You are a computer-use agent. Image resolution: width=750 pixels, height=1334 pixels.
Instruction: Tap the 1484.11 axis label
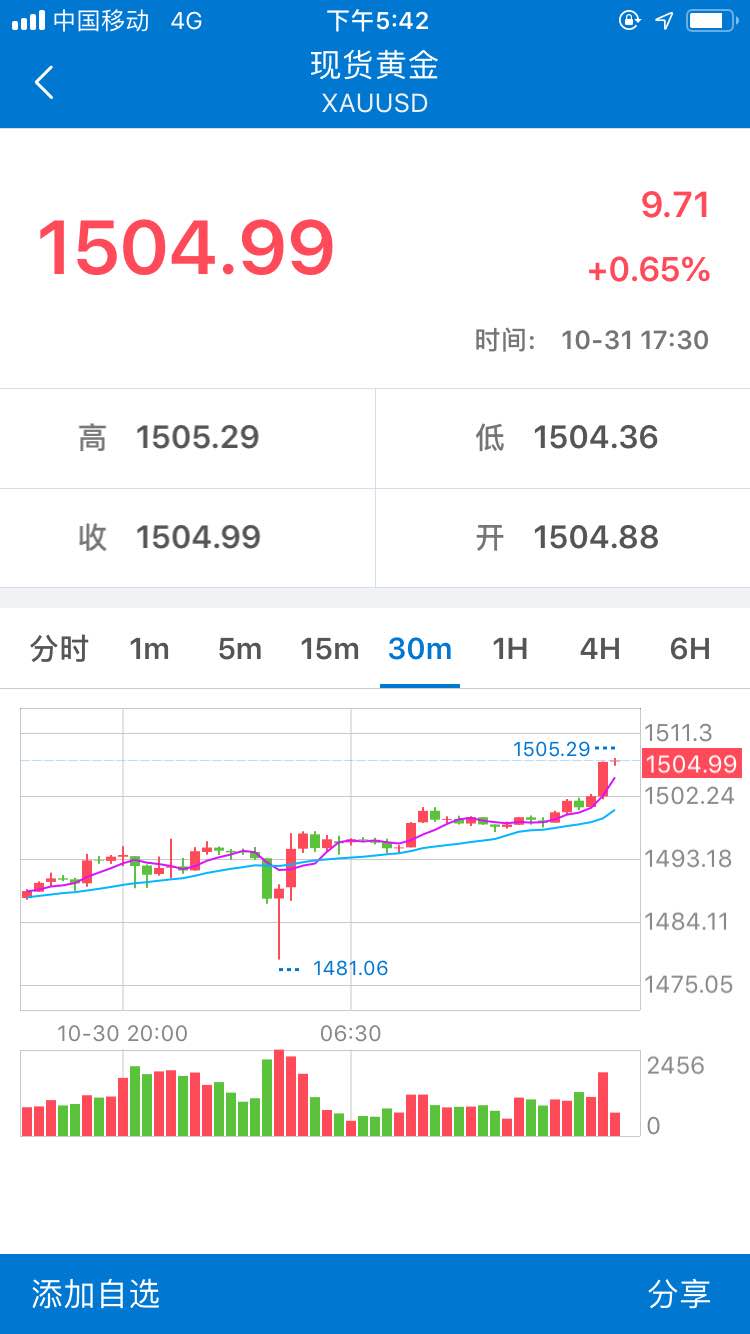pos(687,922)
